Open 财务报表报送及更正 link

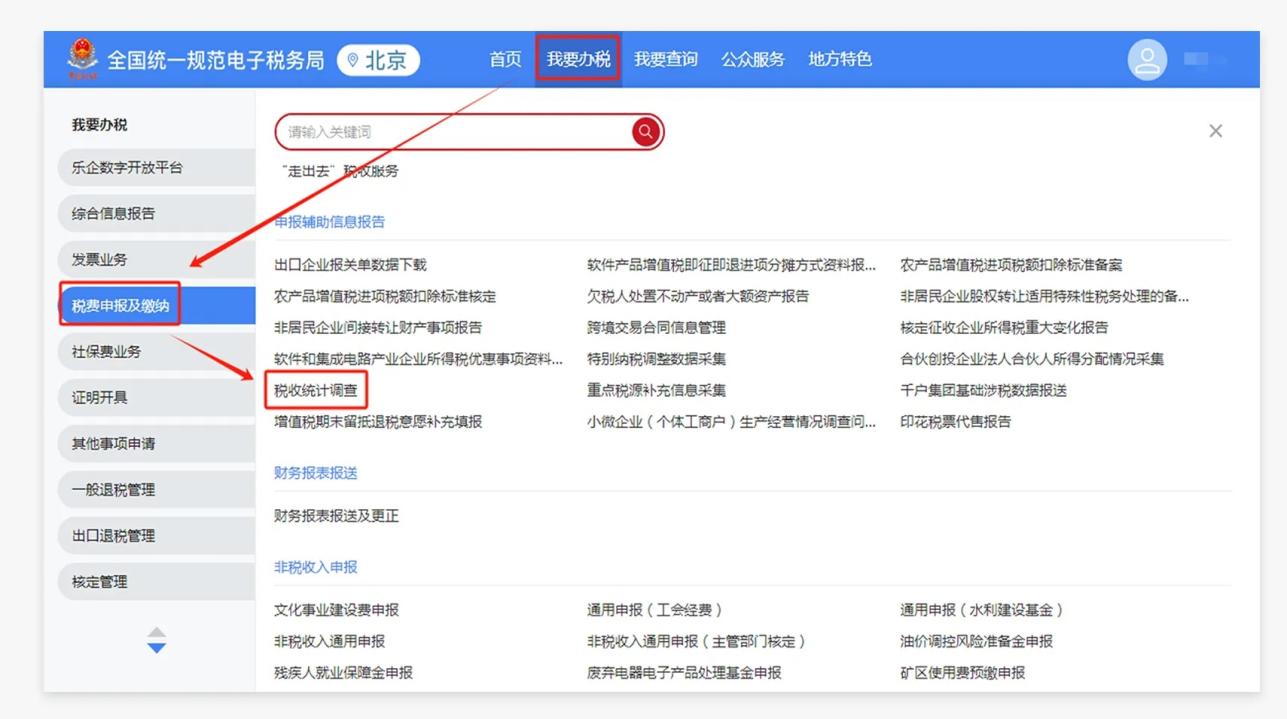click(337, 516)
